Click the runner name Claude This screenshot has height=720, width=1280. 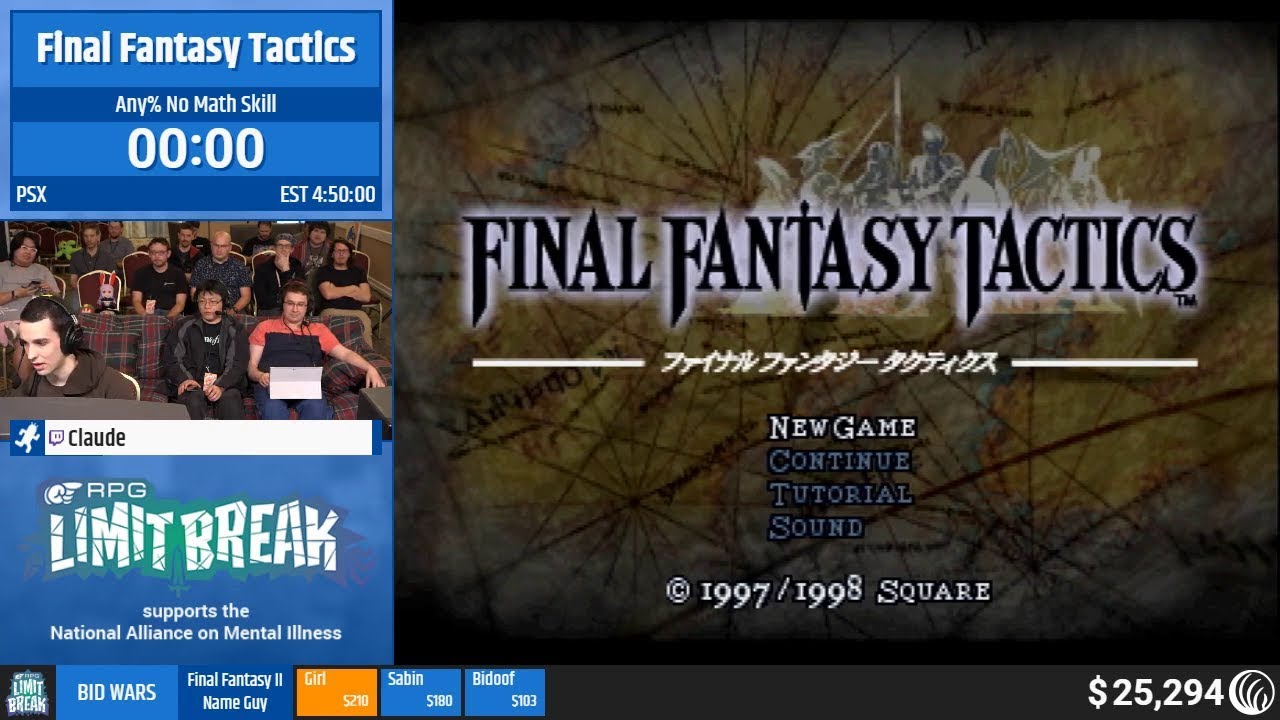coord(96,437)
